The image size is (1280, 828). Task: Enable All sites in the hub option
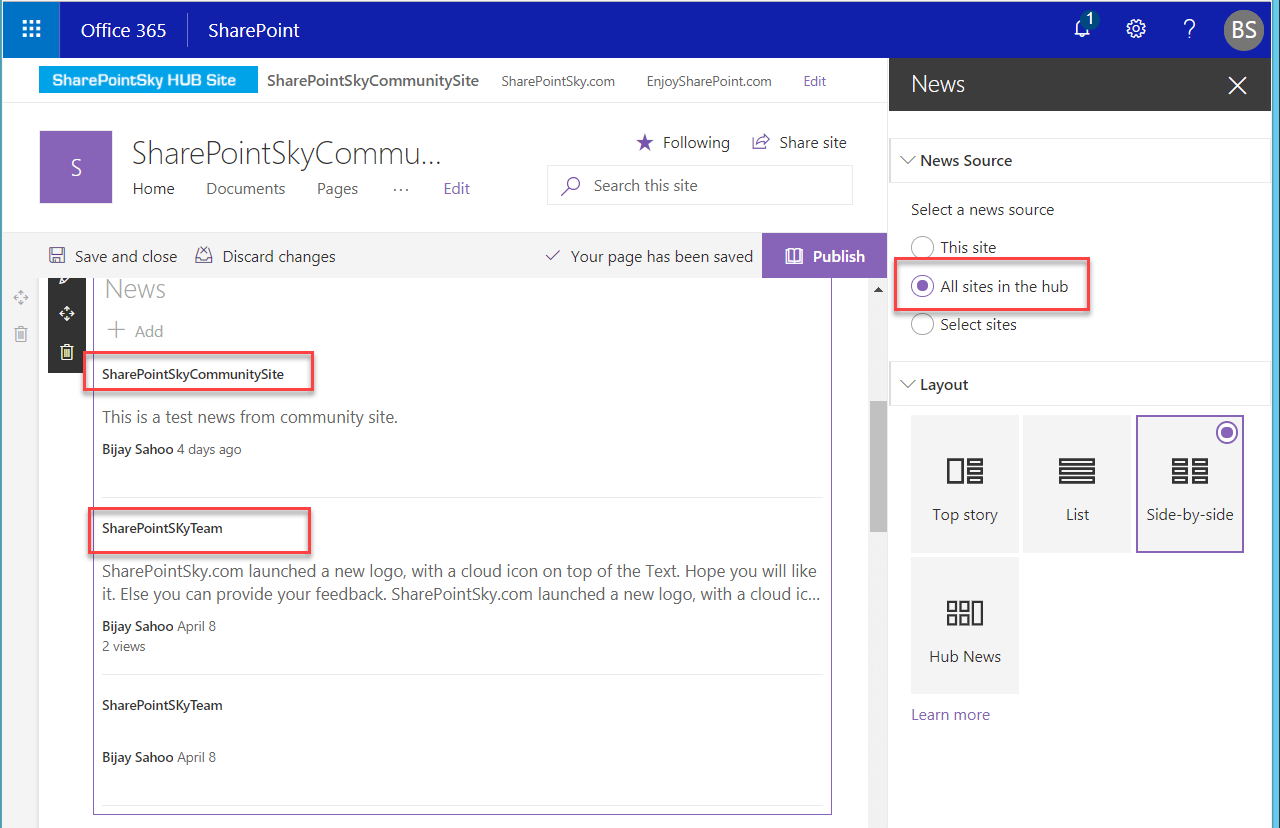tap(921, 286)
